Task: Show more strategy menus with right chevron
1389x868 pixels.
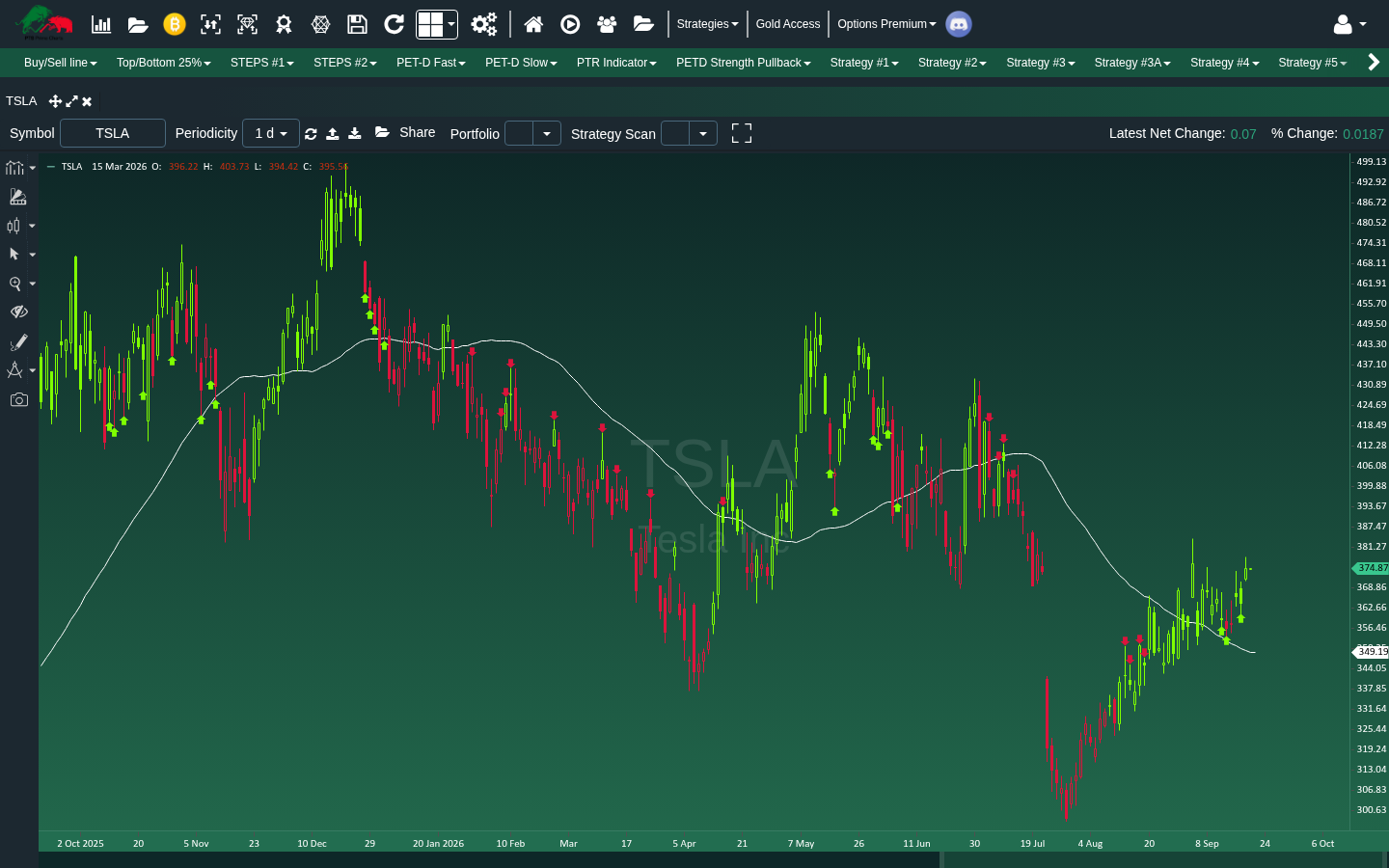Action: (x=1374, y=63)
